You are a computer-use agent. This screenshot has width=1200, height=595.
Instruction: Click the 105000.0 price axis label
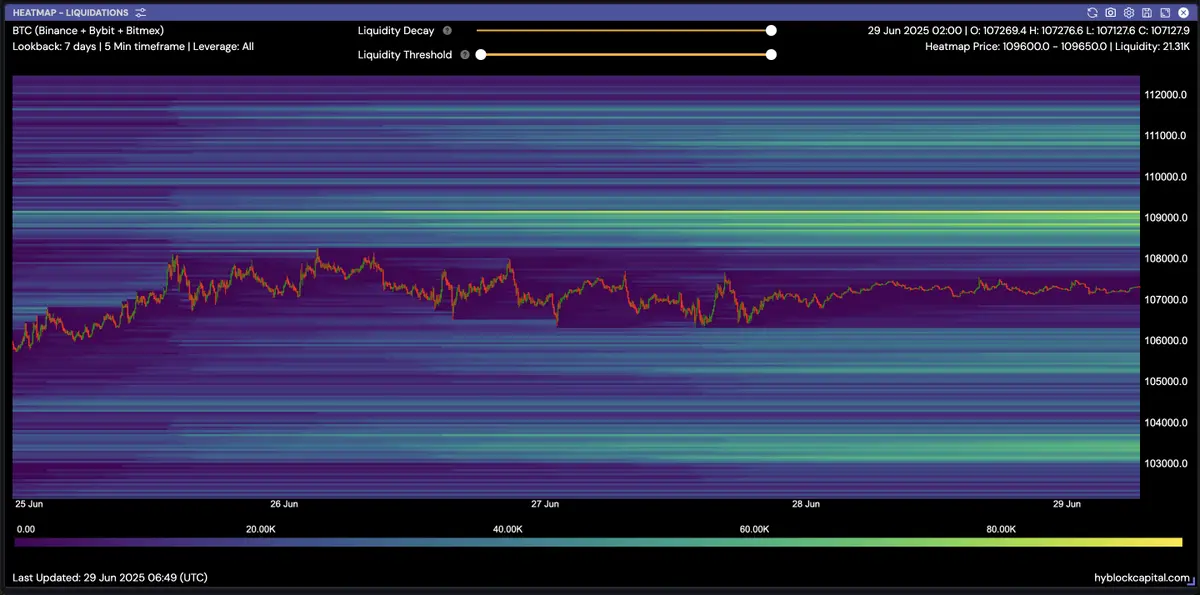[x=1167, y=382]
